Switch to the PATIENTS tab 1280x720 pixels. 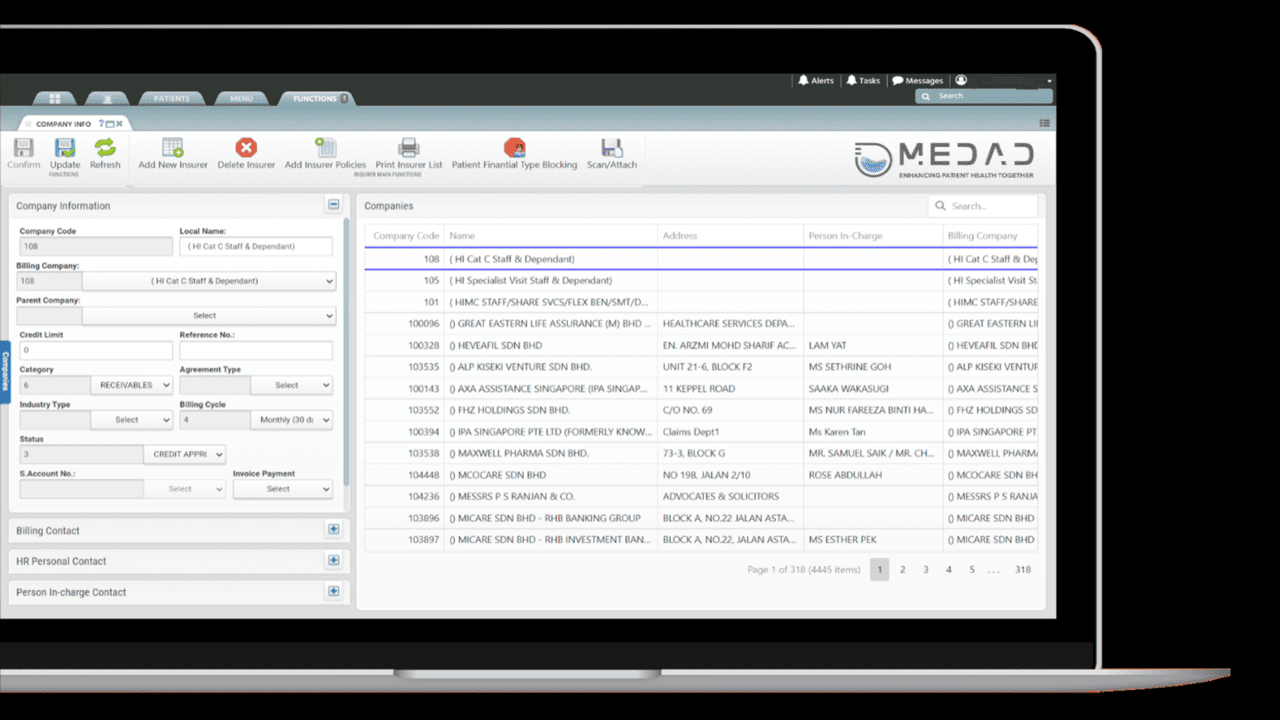(171, 99)
